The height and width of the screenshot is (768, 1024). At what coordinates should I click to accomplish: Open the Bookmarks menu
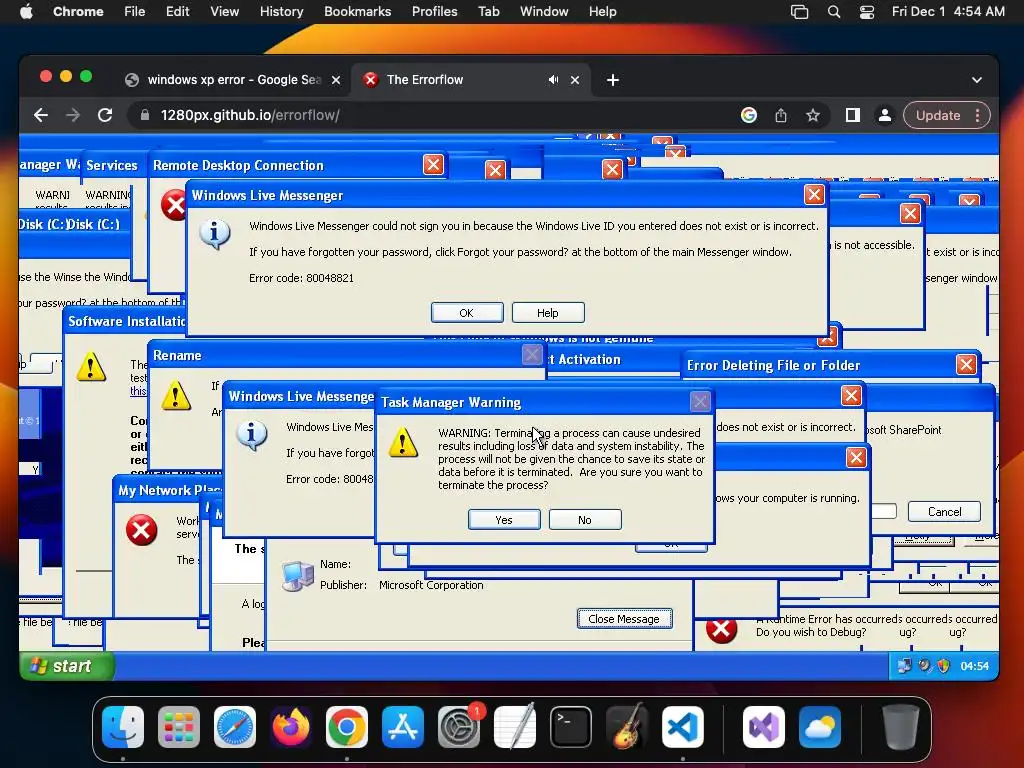click(358, 11)
